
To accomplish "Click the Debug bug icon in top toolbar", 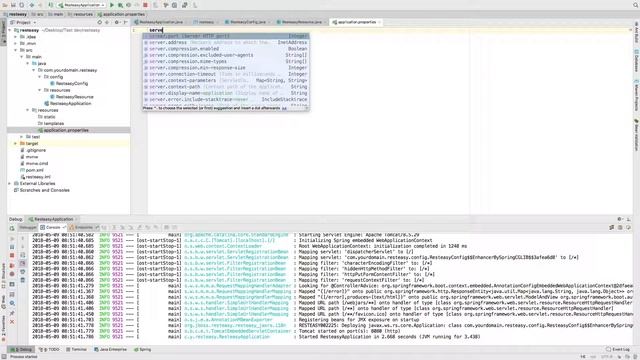I will pos(120,5).
